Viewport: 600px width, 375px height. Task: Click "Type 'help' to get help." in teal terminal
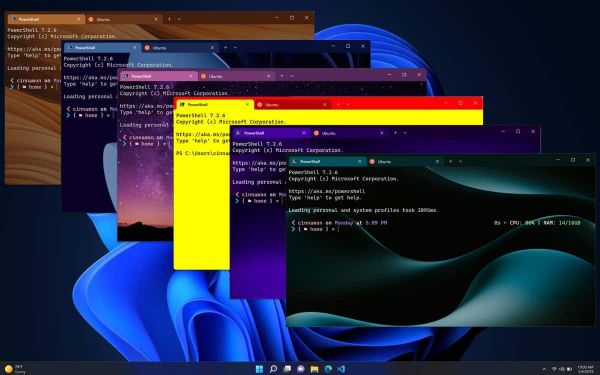point(325,197)
